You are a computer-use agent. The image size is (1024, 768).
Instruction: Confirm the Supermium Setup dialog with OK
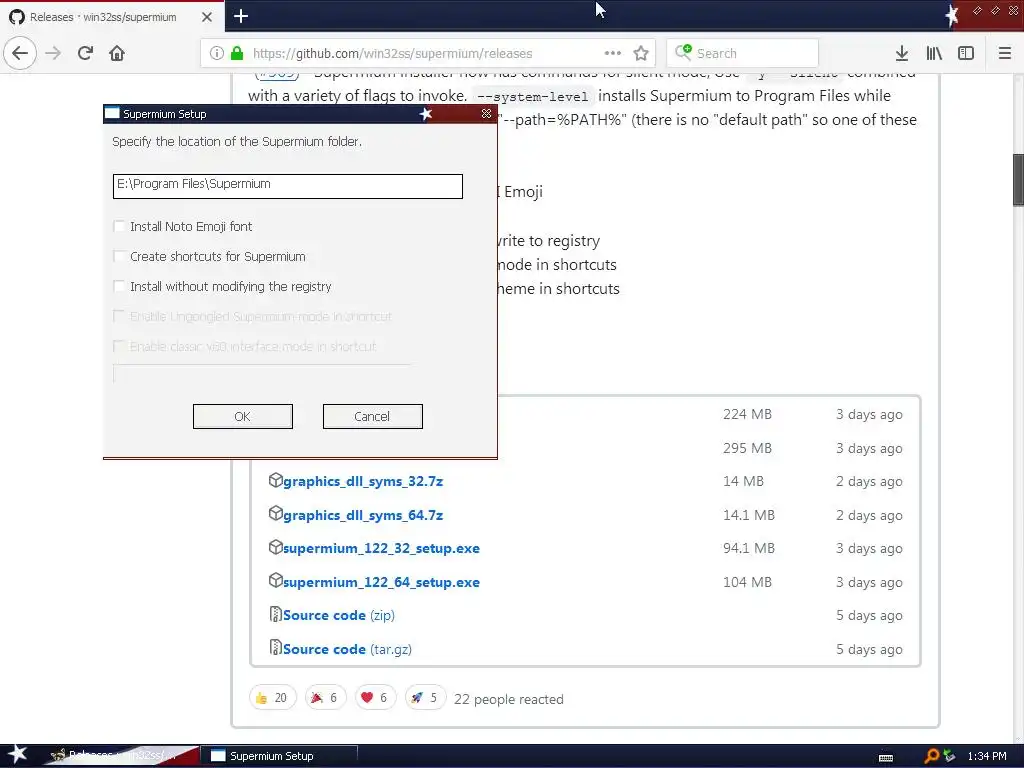pyautogui.click(x=243, y=417)
